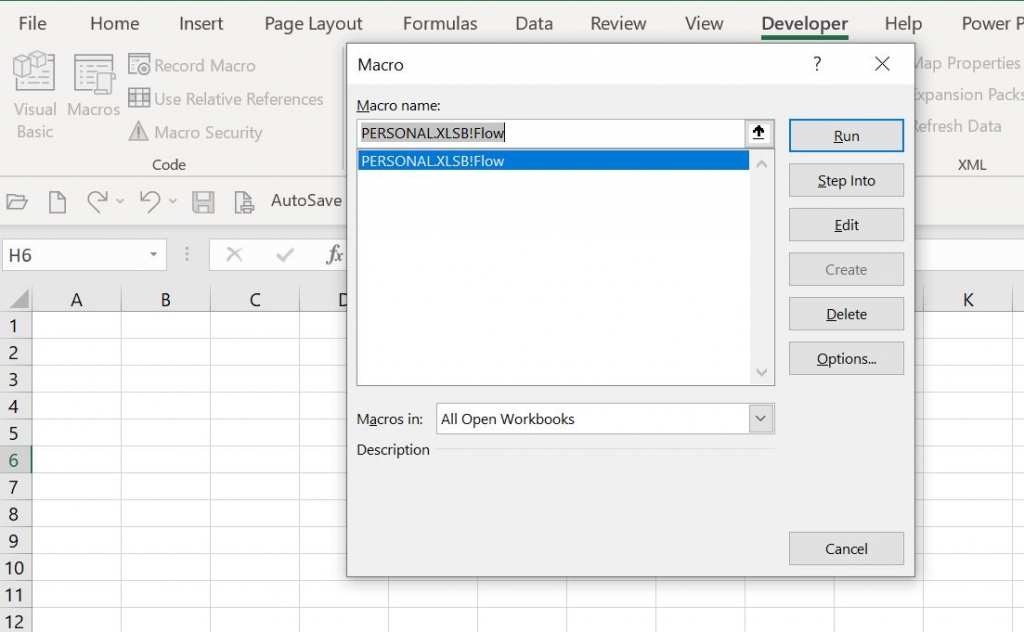Open the Developer ribbon tab
The image size is (1024, 632).
[x=804, y=23]
